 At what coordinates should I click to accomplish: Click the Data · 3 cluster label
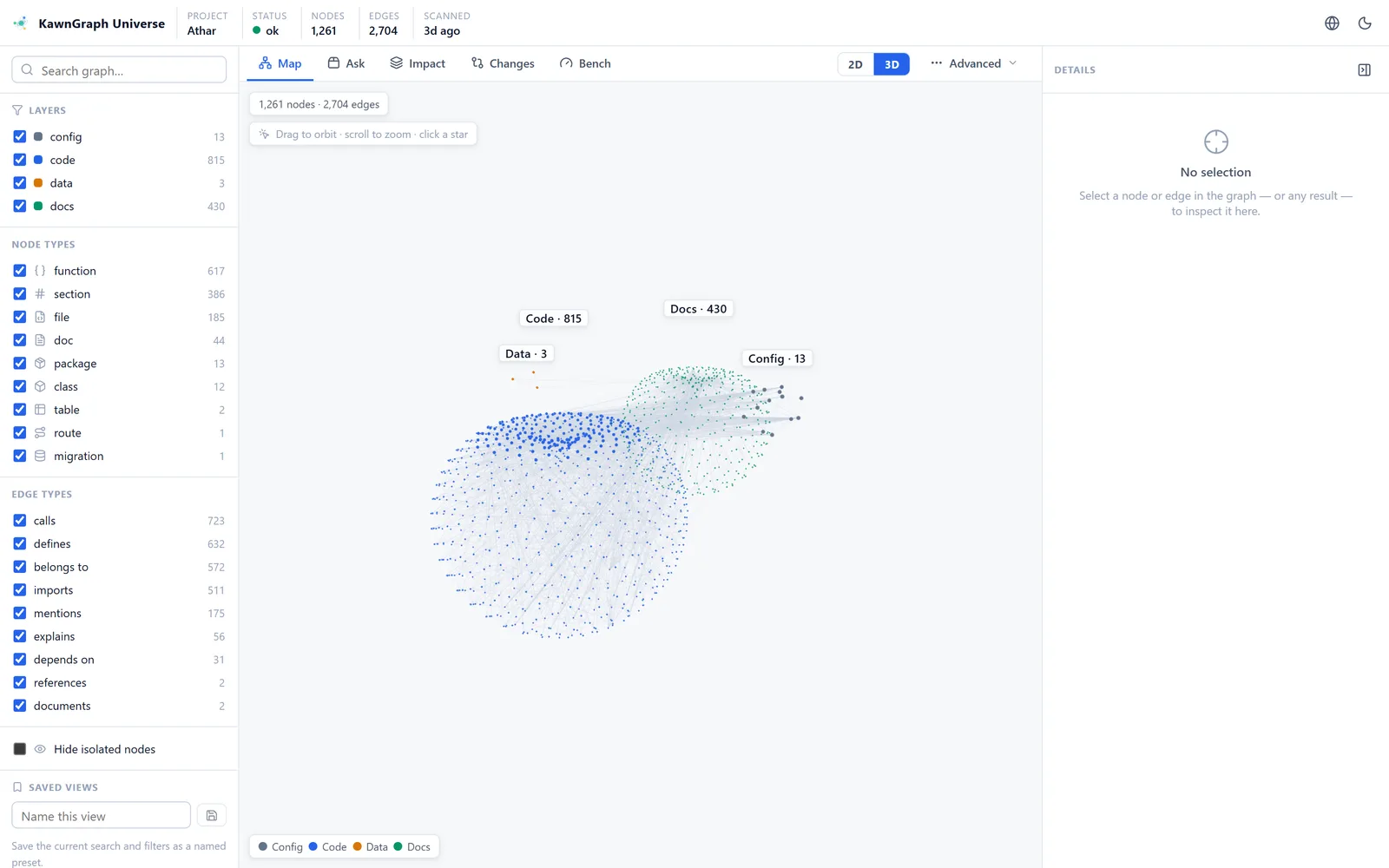pos(526,353)
